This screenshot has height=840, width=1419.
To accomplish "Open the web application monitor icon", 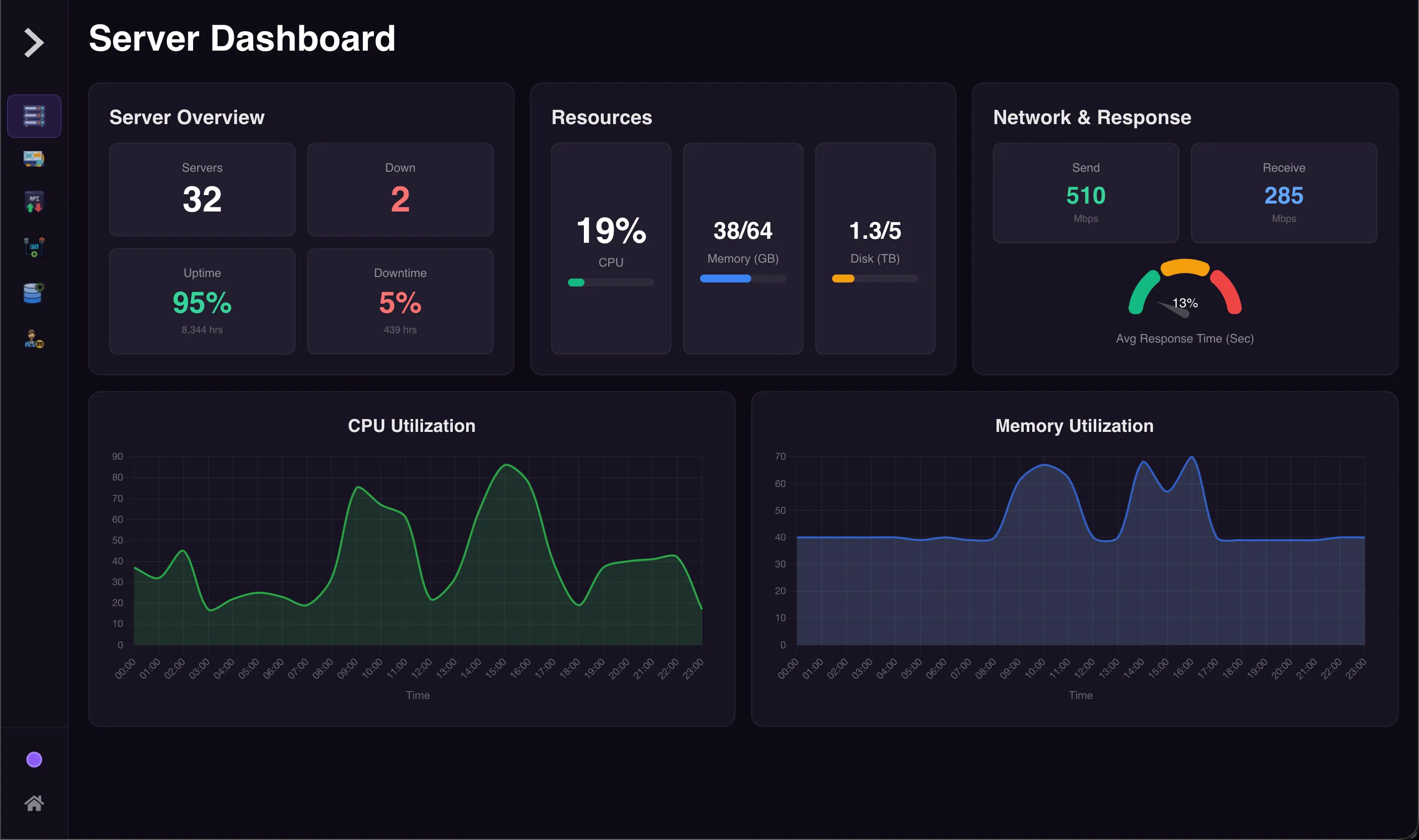I will click(x=34, y=158).
